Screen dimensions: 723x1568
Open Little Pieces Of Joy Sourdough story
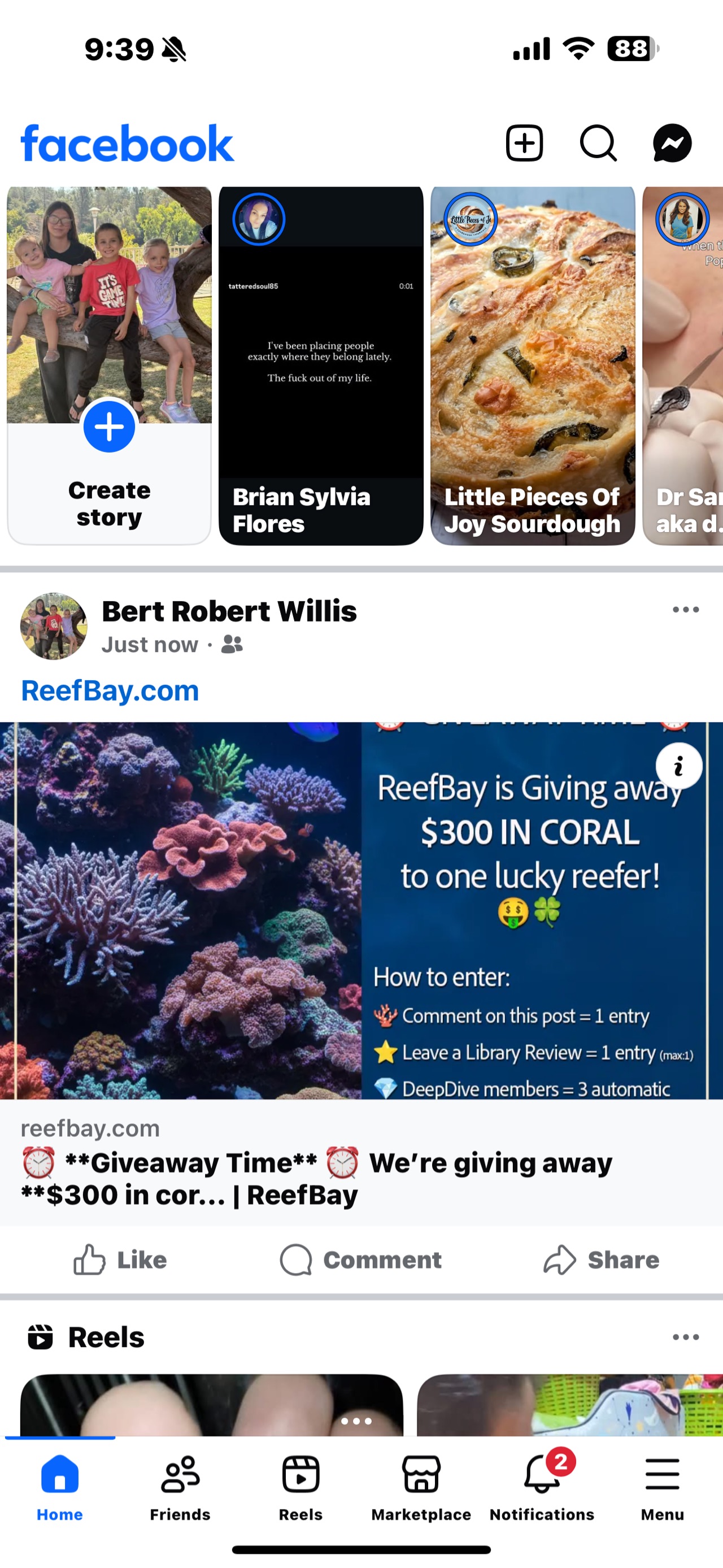tap(533, 365)
